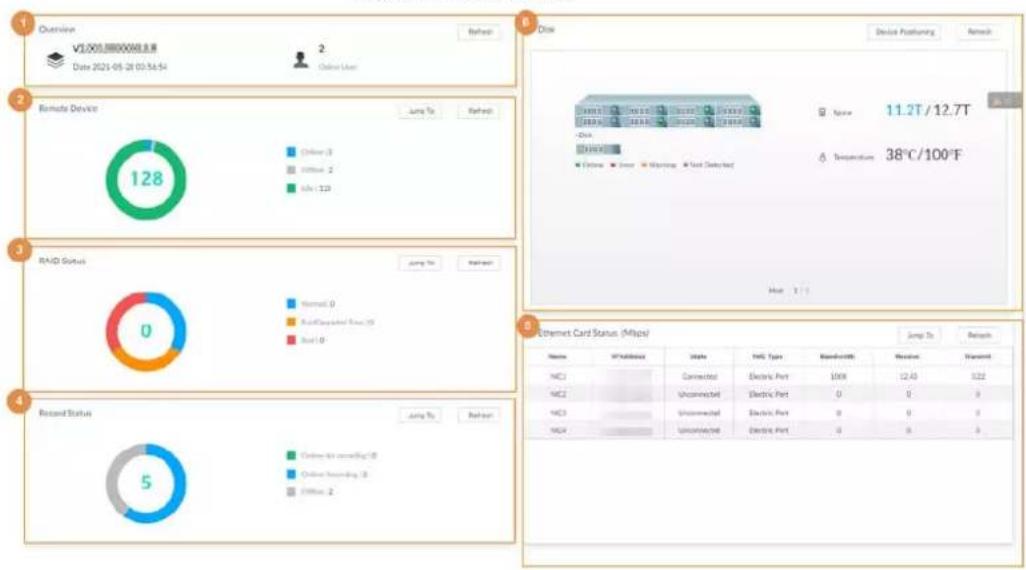Click the blue Online legend square in Remote Device
The height and width of the screenshot is (570, 1026).
coord(291,152)
